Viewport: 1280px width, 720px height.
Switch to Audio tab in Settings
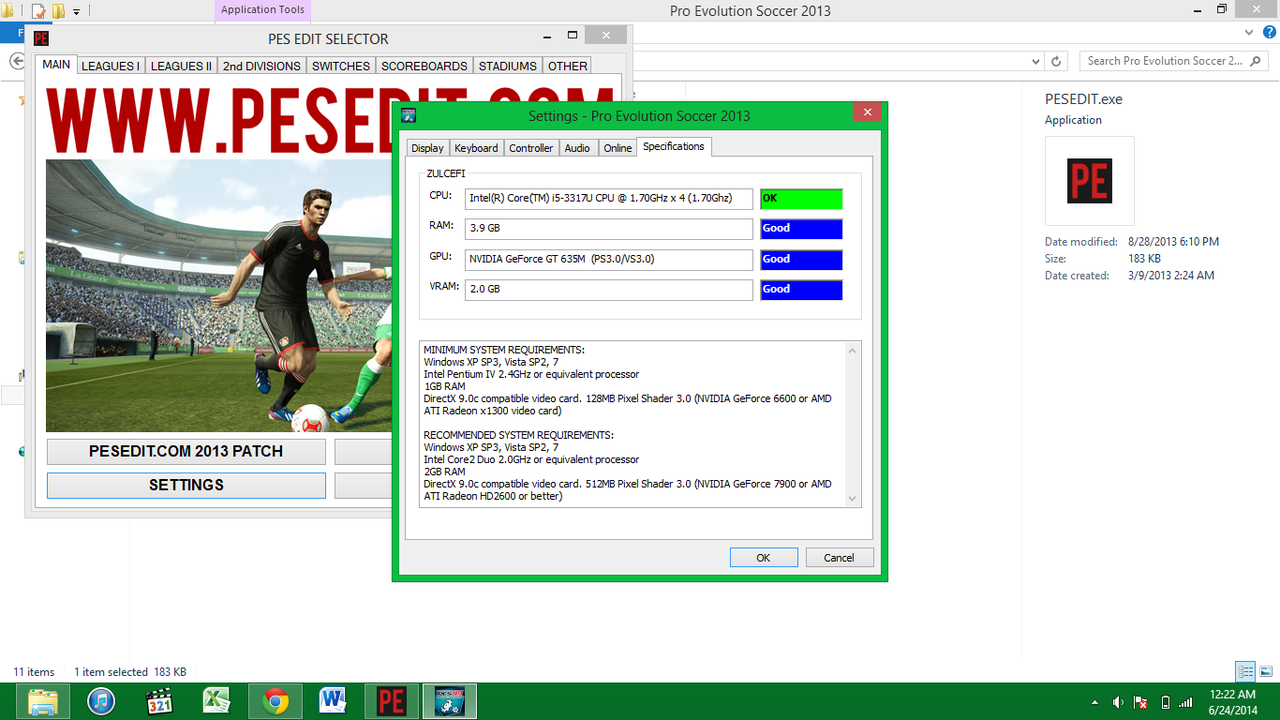point(577,148)
